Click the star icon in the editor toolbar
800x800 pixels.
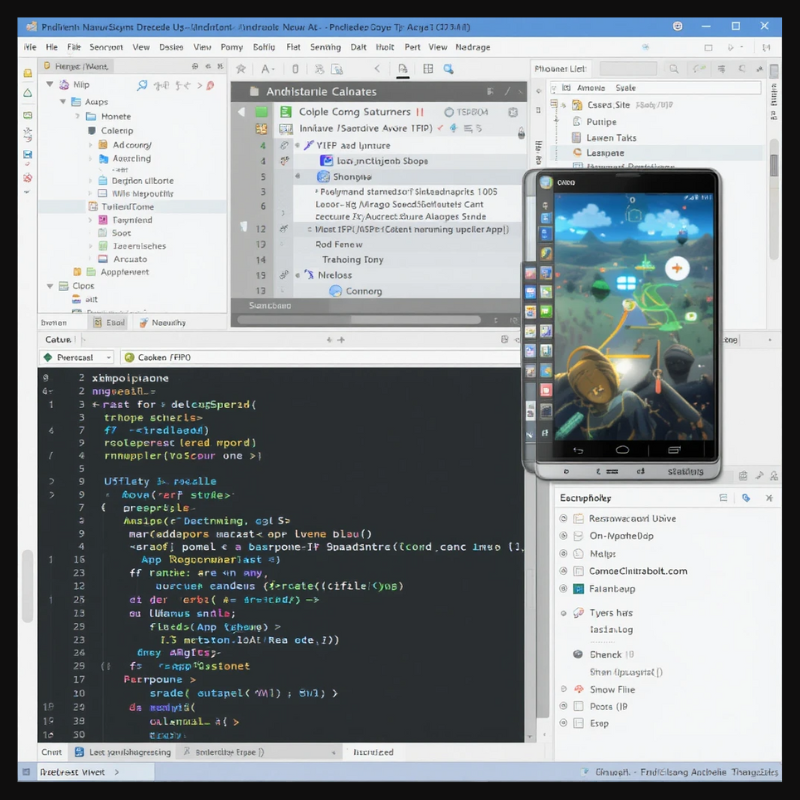240,69
